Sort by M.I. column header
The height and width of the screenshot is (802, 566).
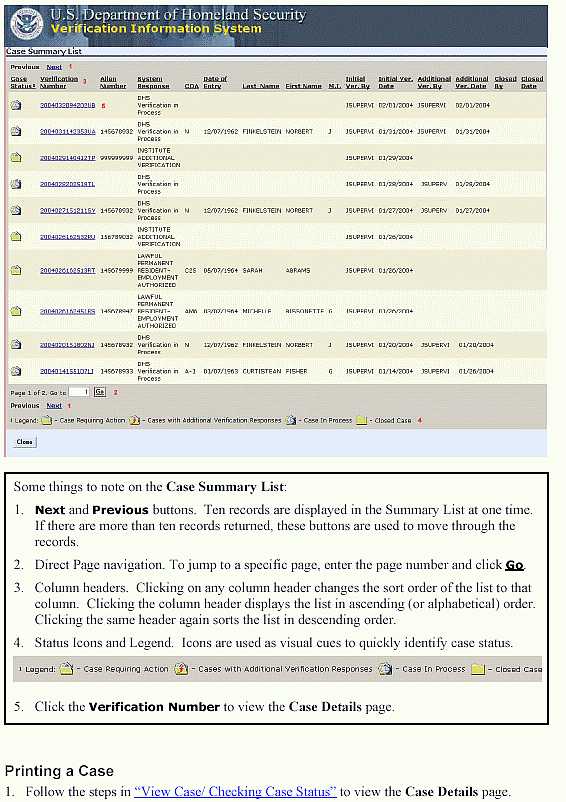(x=334, y=86)
